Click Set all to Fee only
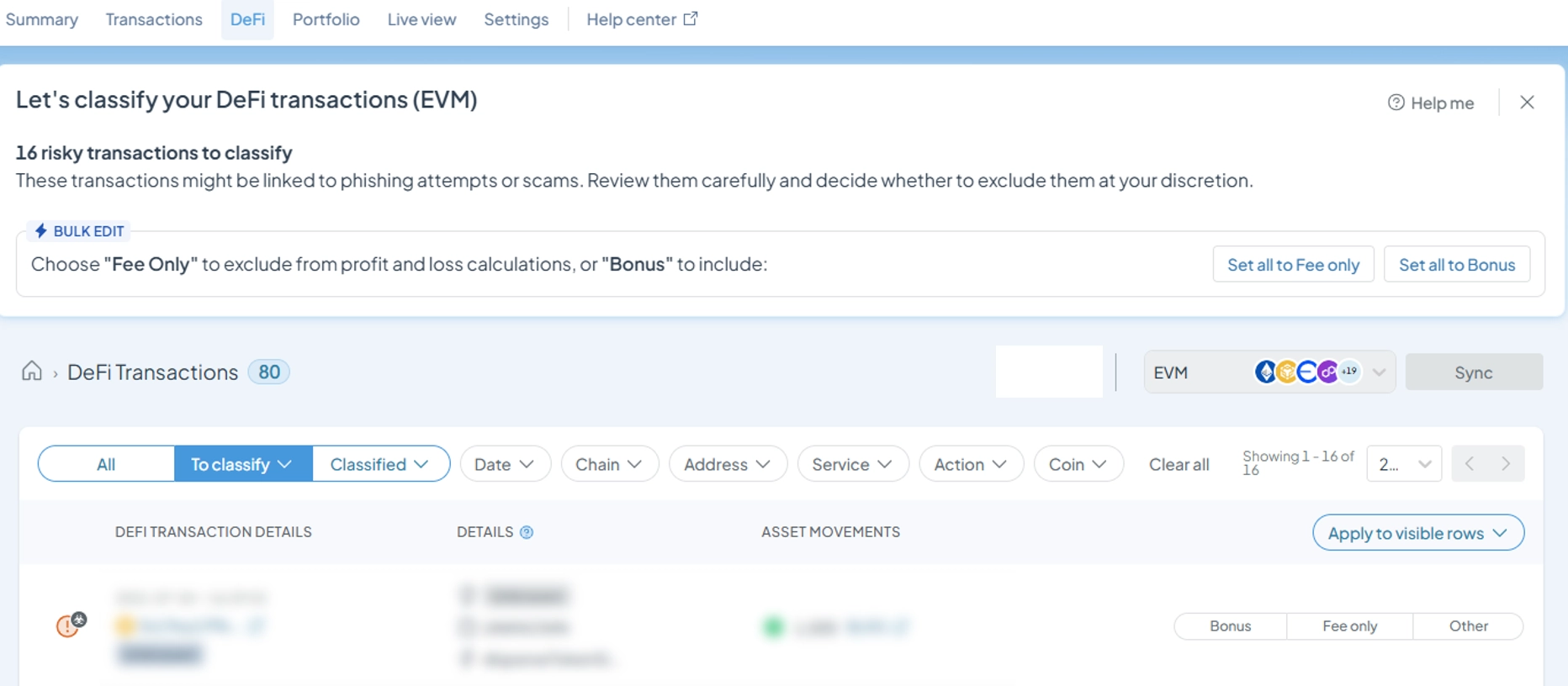The image size is (1568, 686). [1293, 264]
